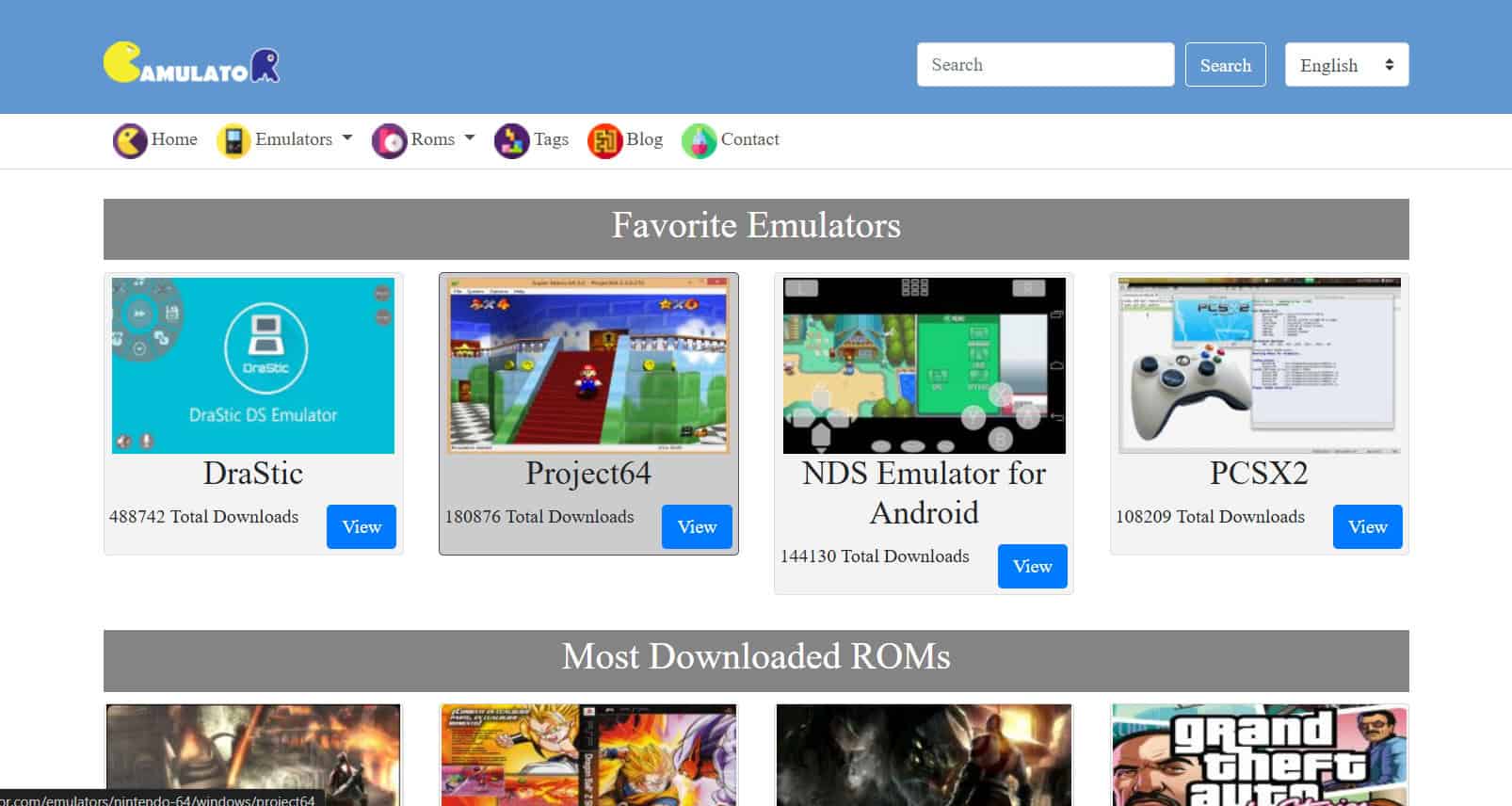This screenshot has height=806, width=1512.
Task: Expand the Emulators dropdown menu
Action: coord(303,139)
